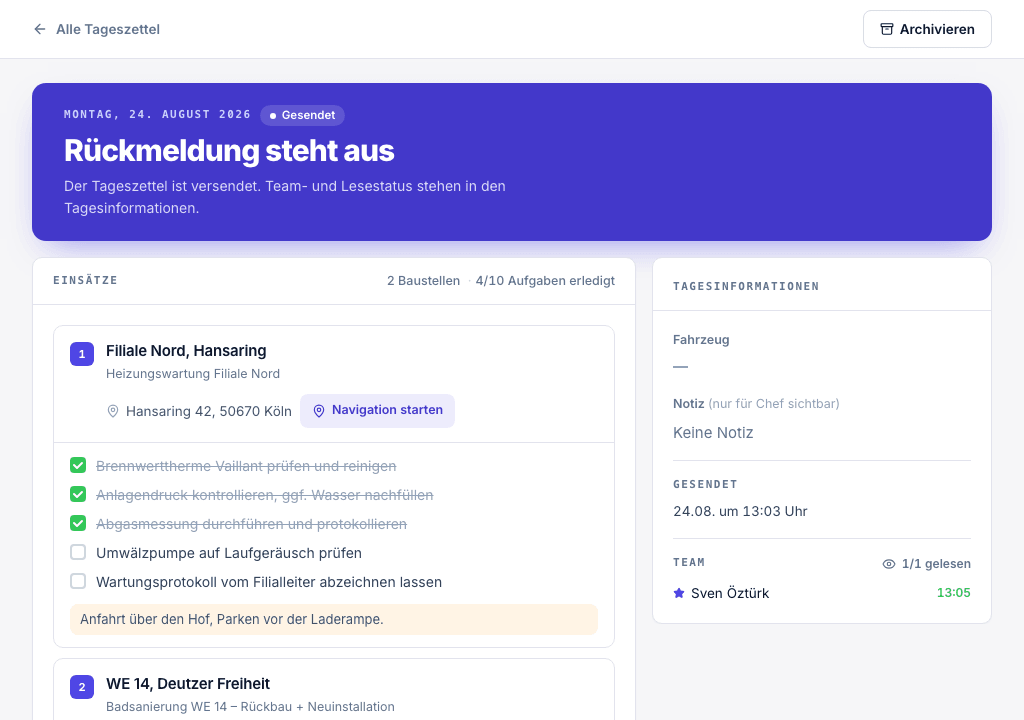Click the 1/1 gelesen status

[x=936, y=564]
